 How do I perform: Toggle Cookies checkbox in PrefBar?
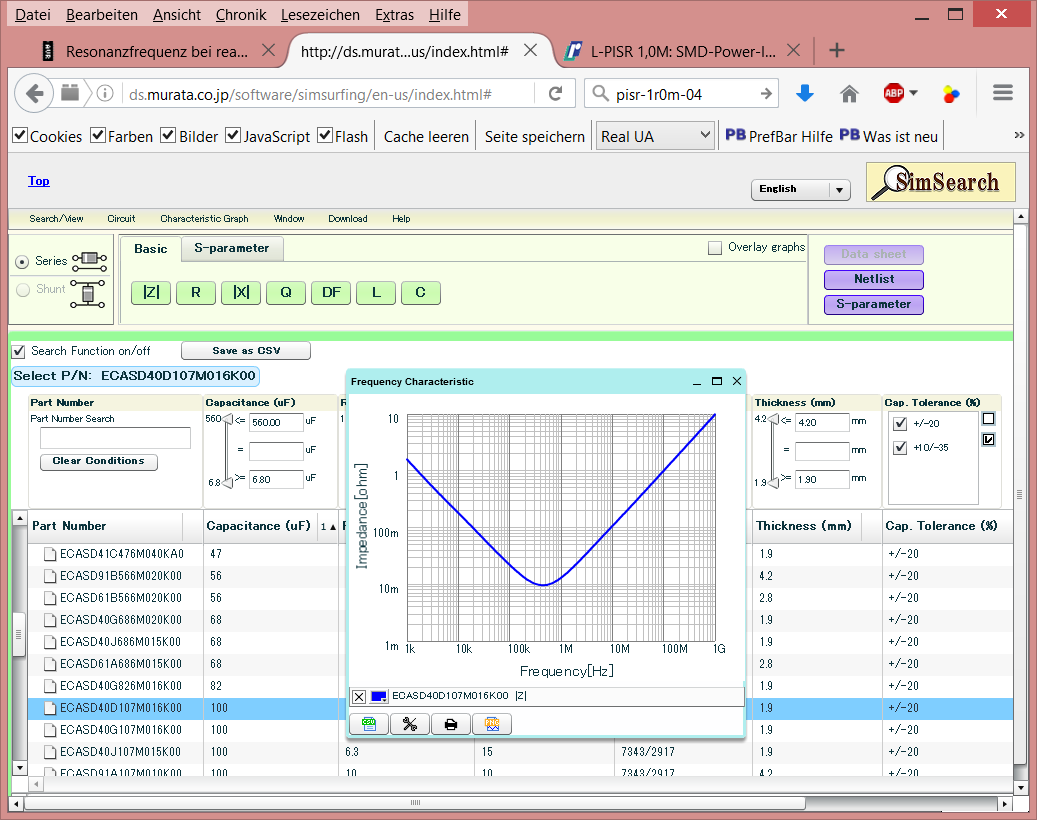tap(21, 136)
